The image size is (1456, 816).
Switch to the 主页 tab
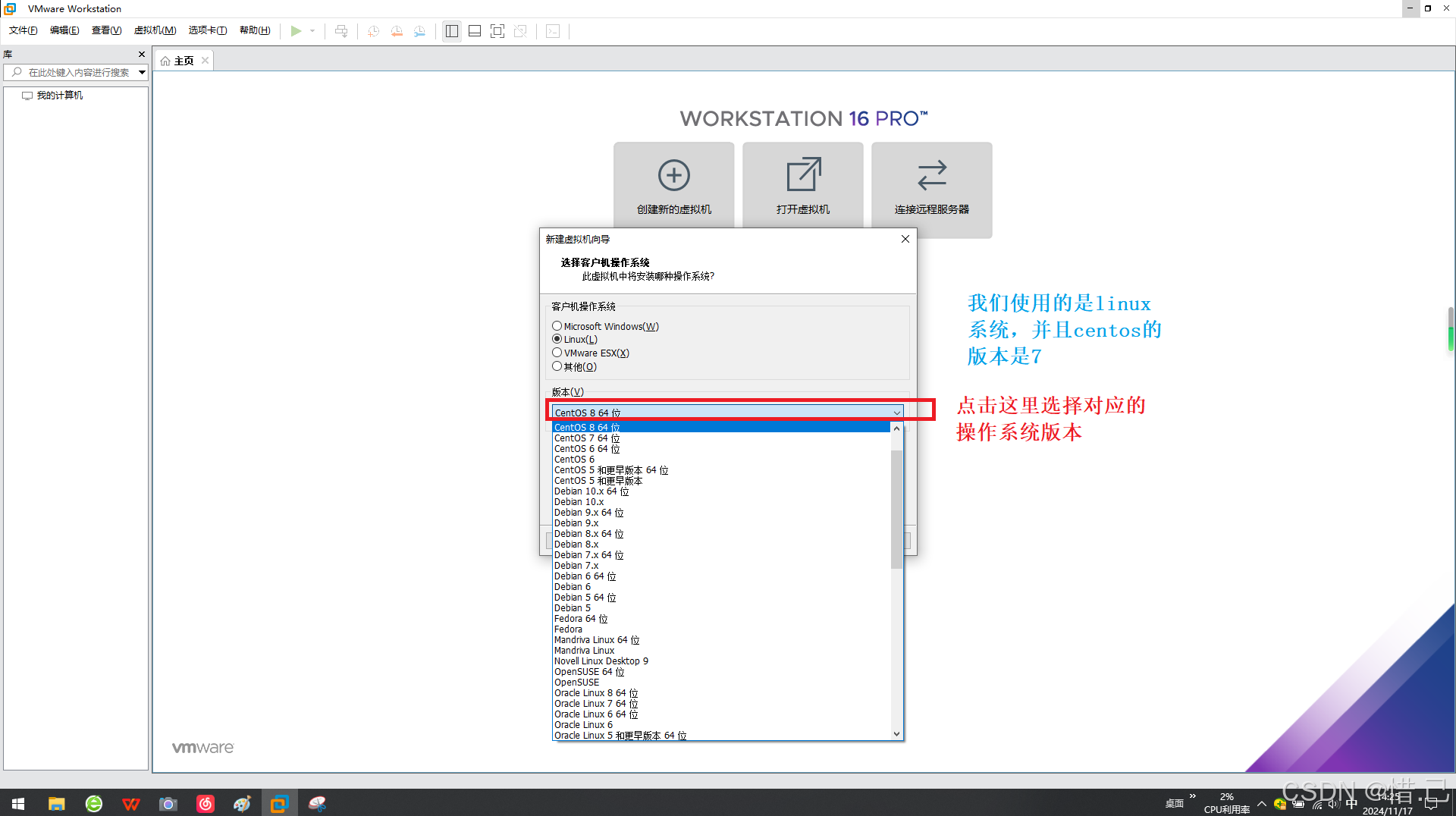(x=184, y=61)
